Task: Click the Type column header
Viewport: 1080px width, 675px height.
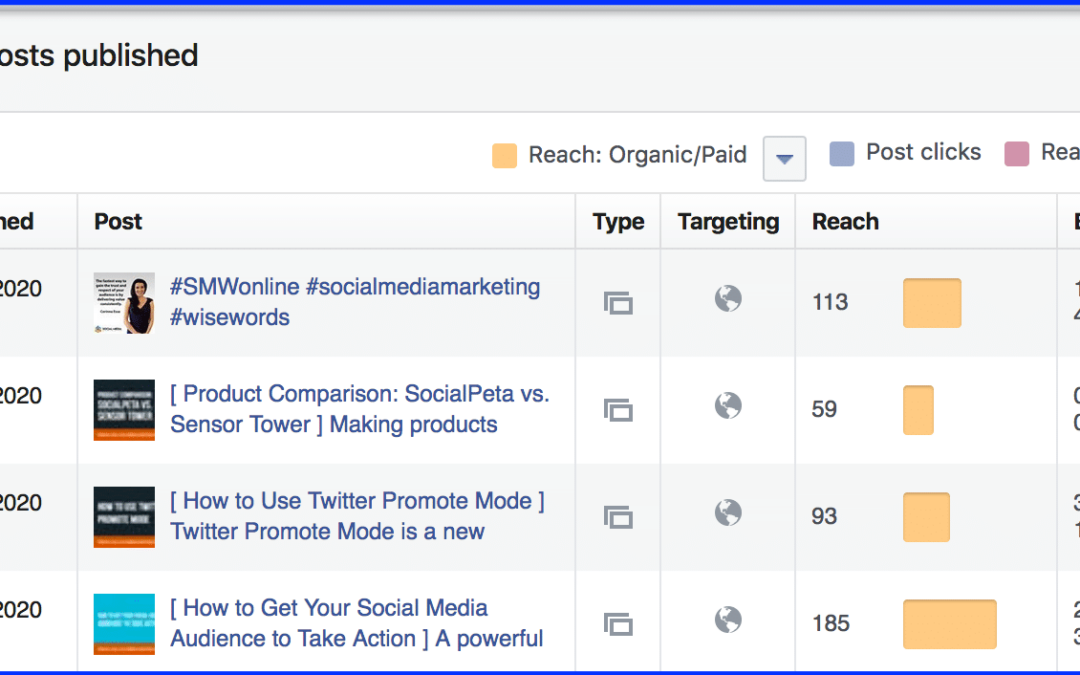Action: pos(618,222)
